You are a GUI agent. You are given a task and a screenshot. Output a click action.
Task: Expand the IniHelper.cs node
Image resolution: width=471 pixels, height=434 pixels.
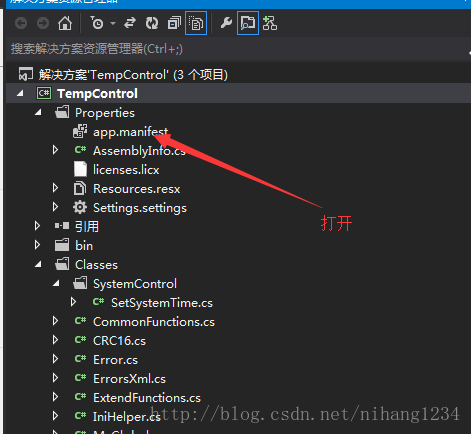tap(55, 416)
